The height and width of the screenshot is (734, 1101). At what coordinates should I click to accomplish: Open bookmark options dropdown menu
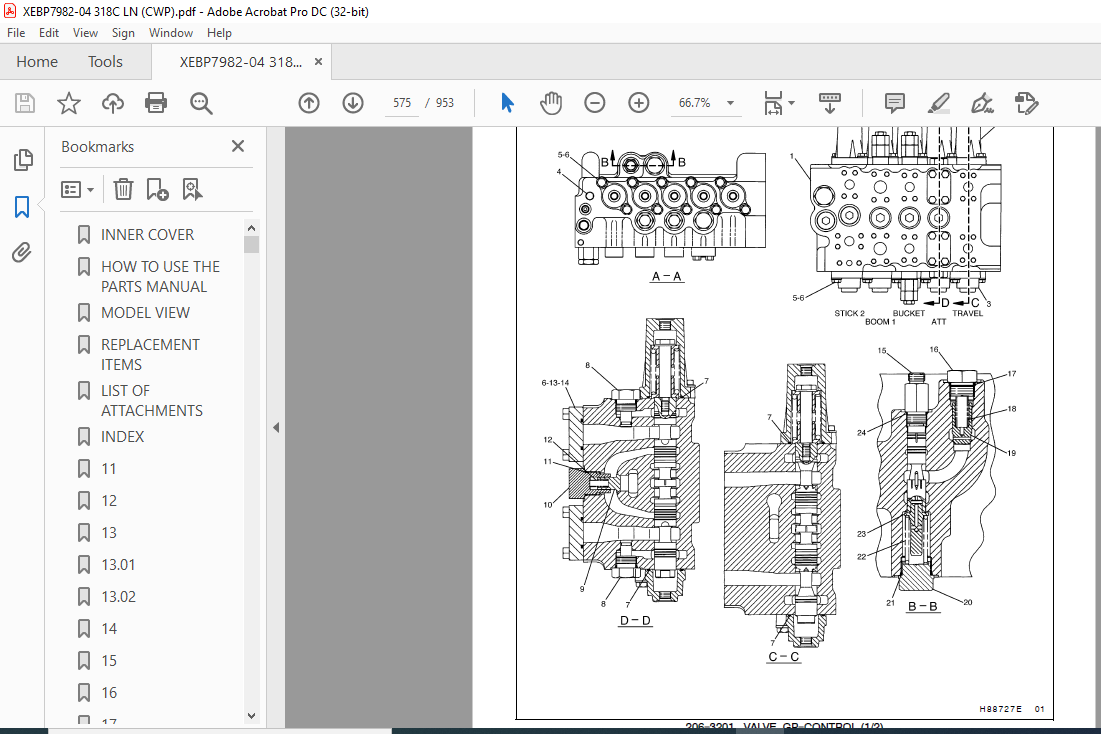(77, 190)
